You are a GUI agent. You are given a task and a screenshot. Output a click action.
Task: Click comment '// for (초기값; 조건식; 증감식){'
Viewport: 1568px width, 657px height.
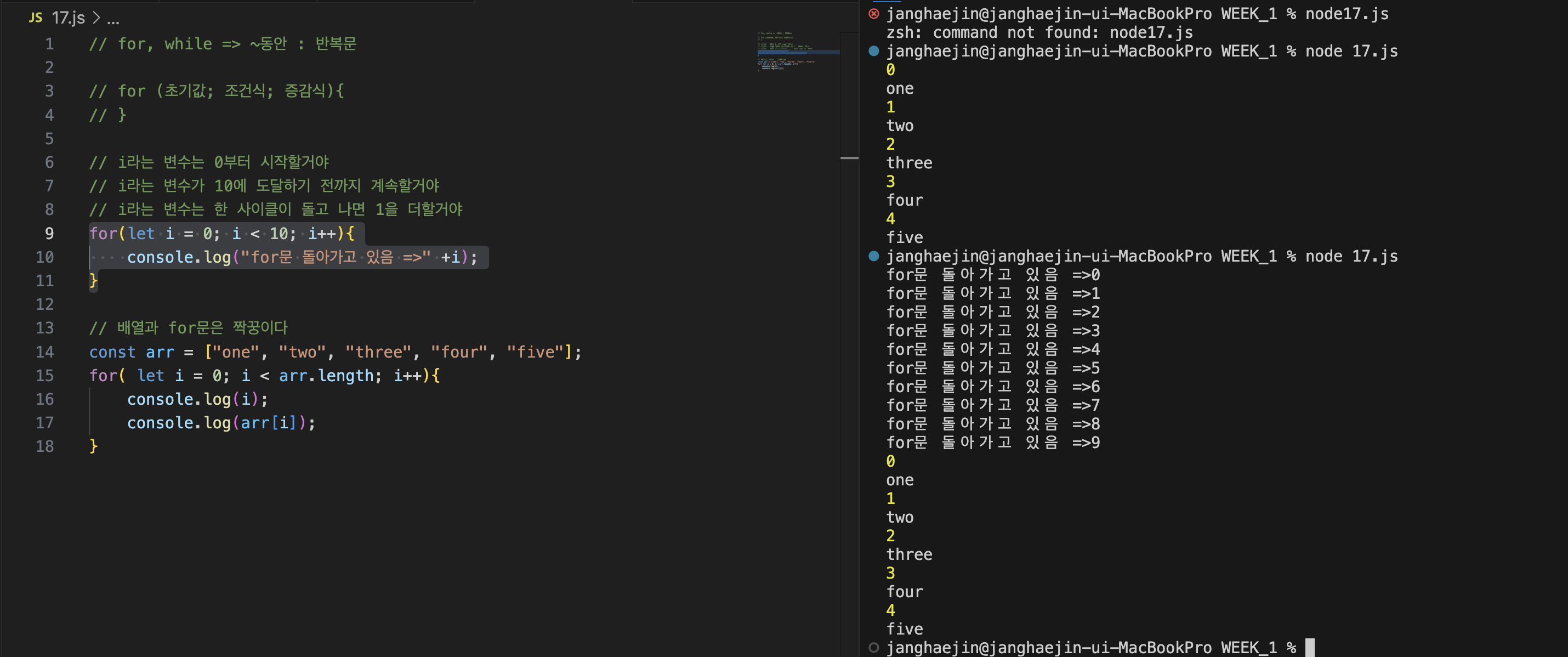[x=217, y=90]
